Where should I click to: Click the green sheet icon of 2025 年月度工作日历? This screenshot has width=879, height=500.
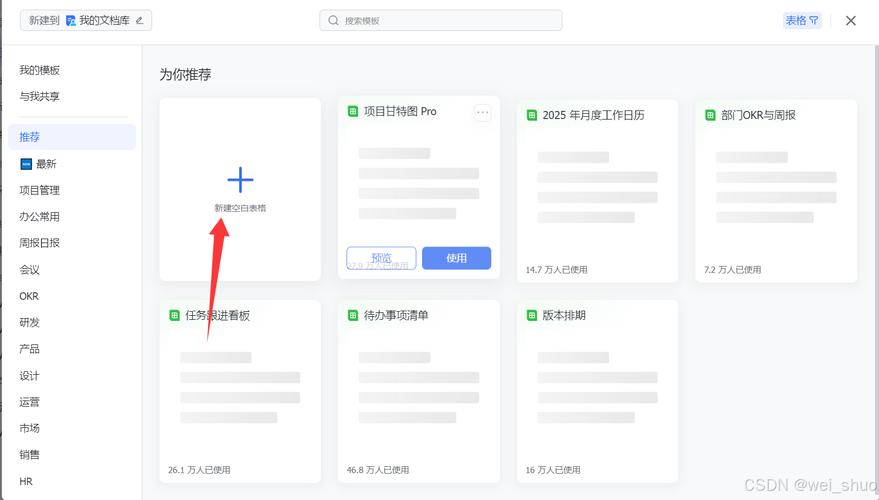(x=531, y=115)
